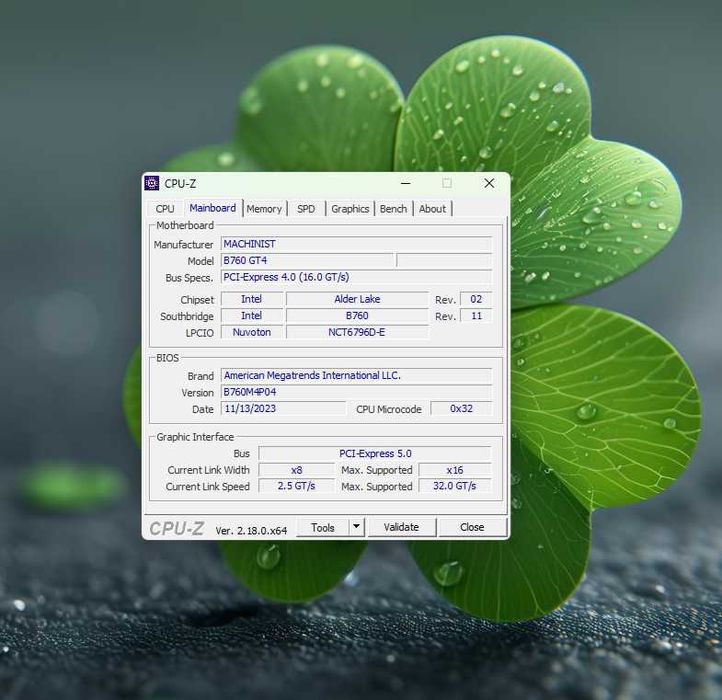Open the Graphics tab
Viewport: 722px width, 700px height.
click(x=350, y=209)
